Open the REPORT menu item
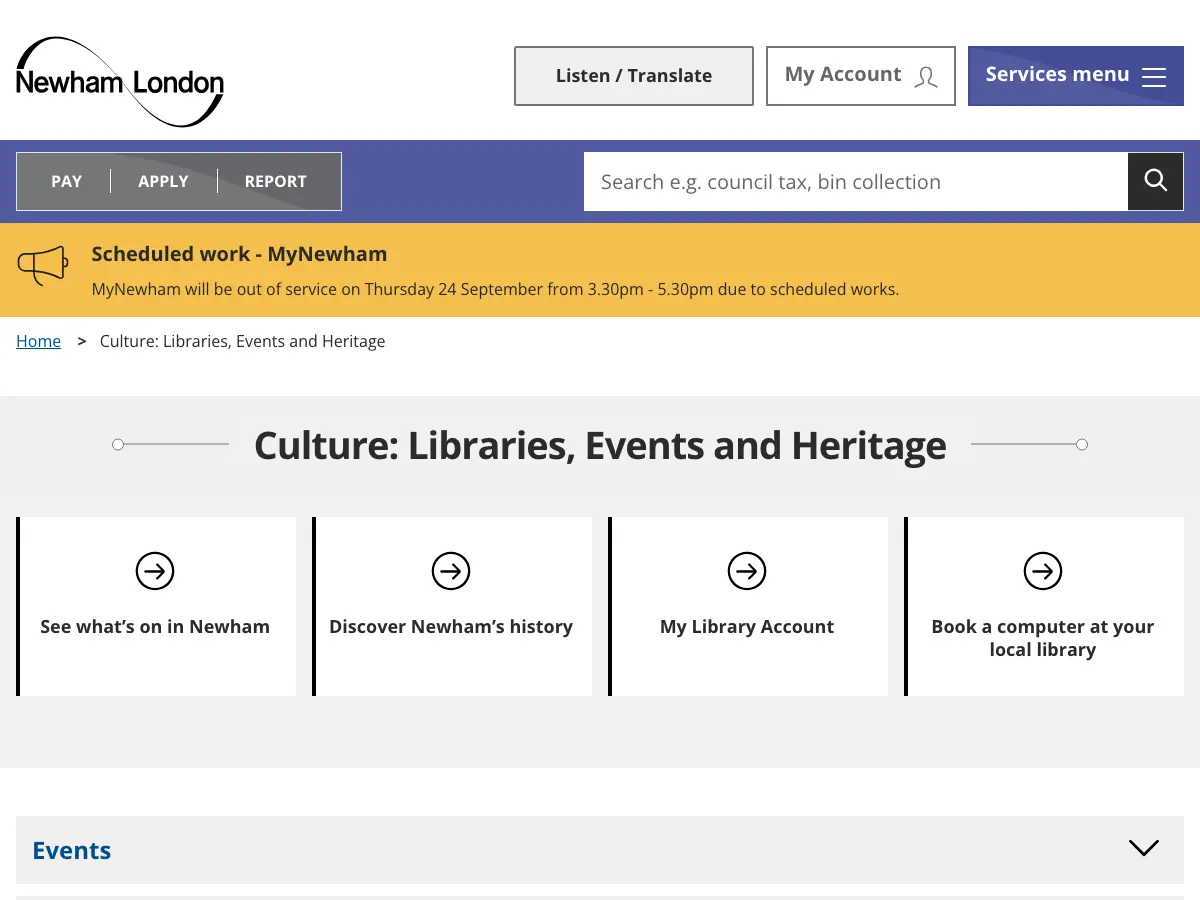Screen dimensions: 1200x900 point(276,181)
